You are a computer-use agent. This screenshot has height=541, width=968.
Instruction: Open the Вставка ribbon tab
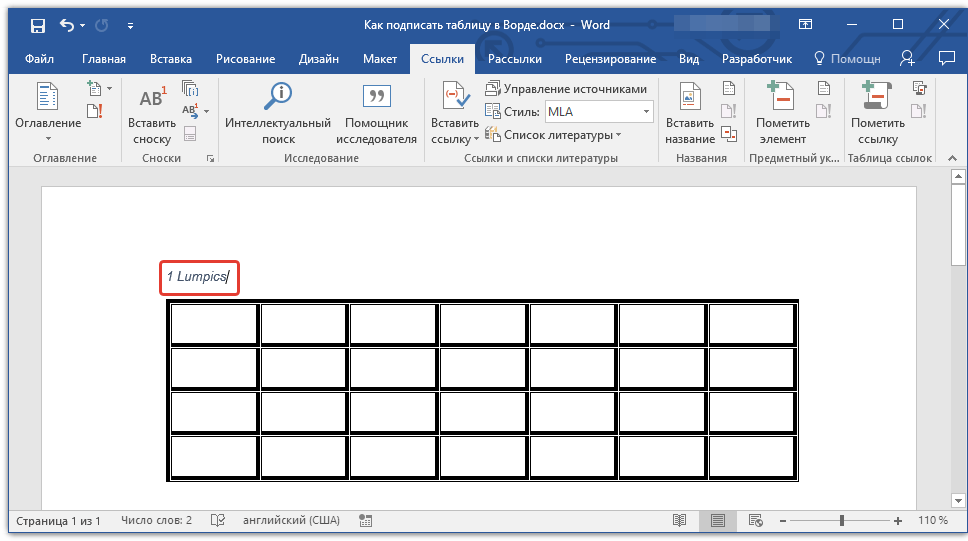171,59
